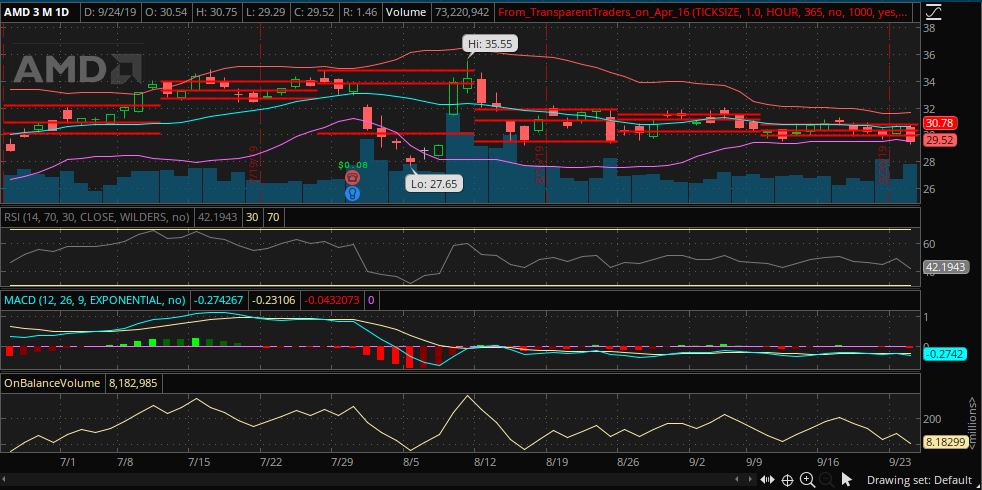Click the RSI oversold value 30
The image size is (982, 490).
(252, 217)
